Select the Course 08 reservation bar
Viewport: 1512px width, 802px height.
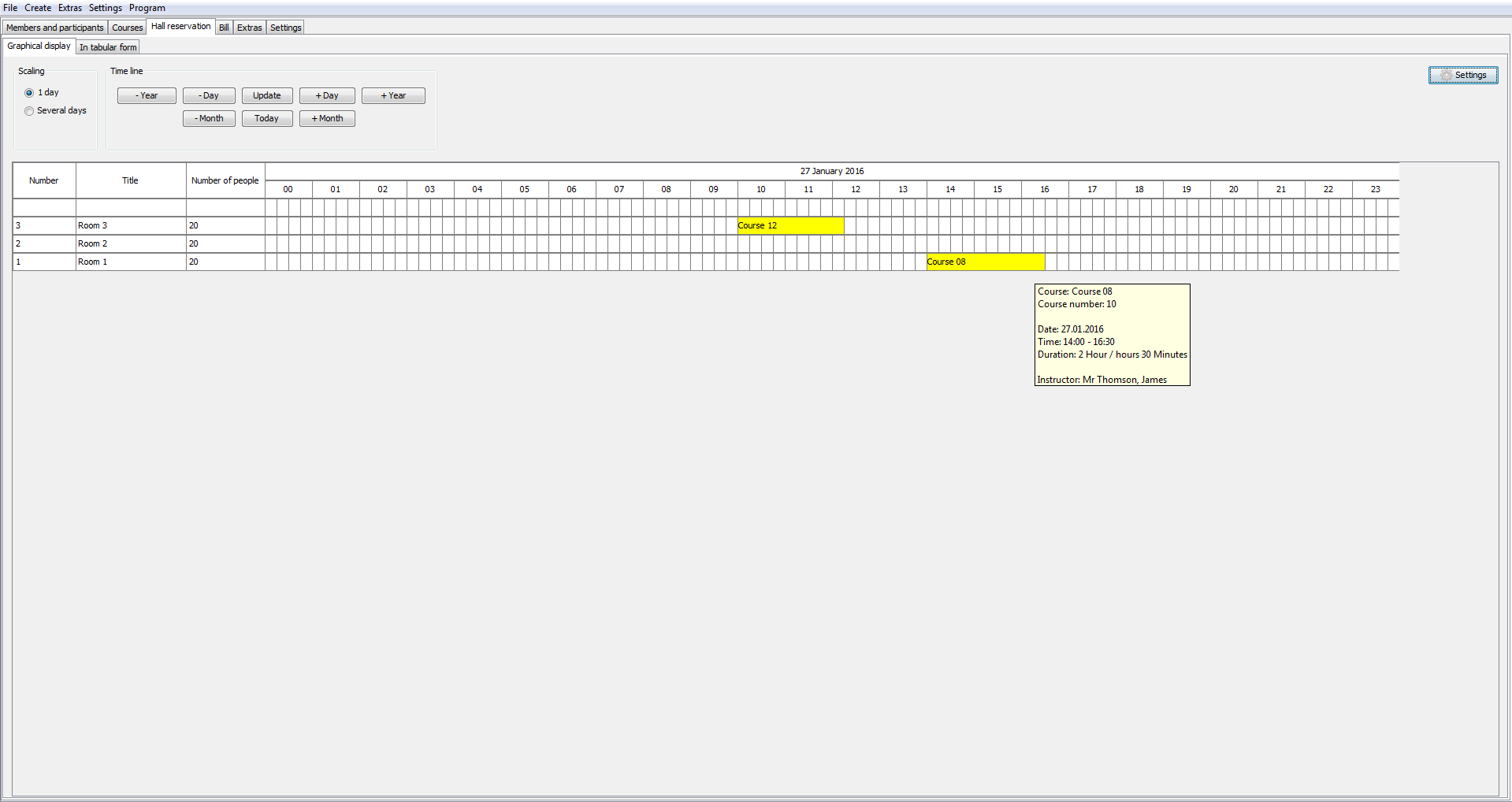click(x=986, y=262)
